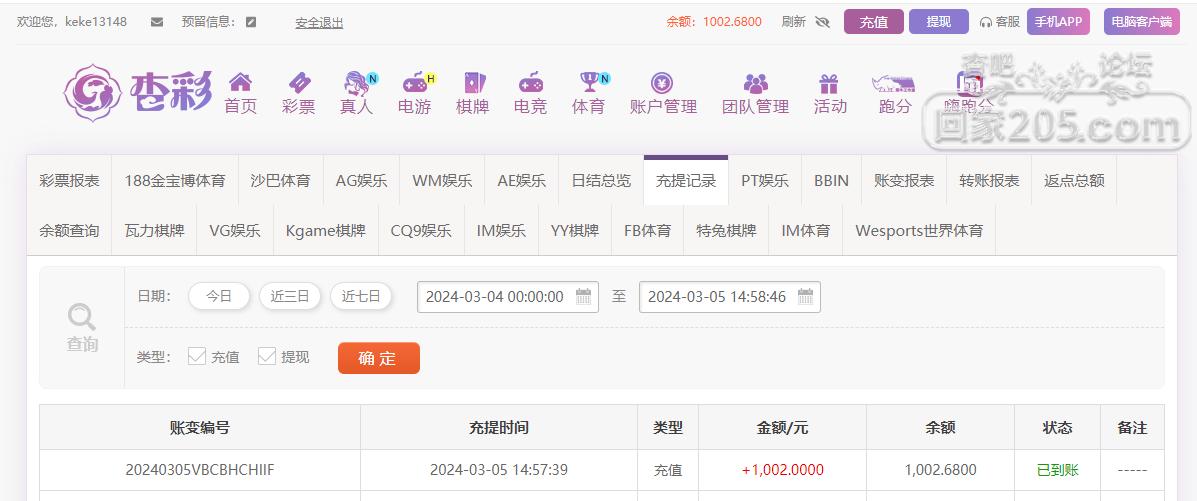Edit reserved info pencil icon
The height and width of the screenshot is (501, 1197).
[251, 22]
